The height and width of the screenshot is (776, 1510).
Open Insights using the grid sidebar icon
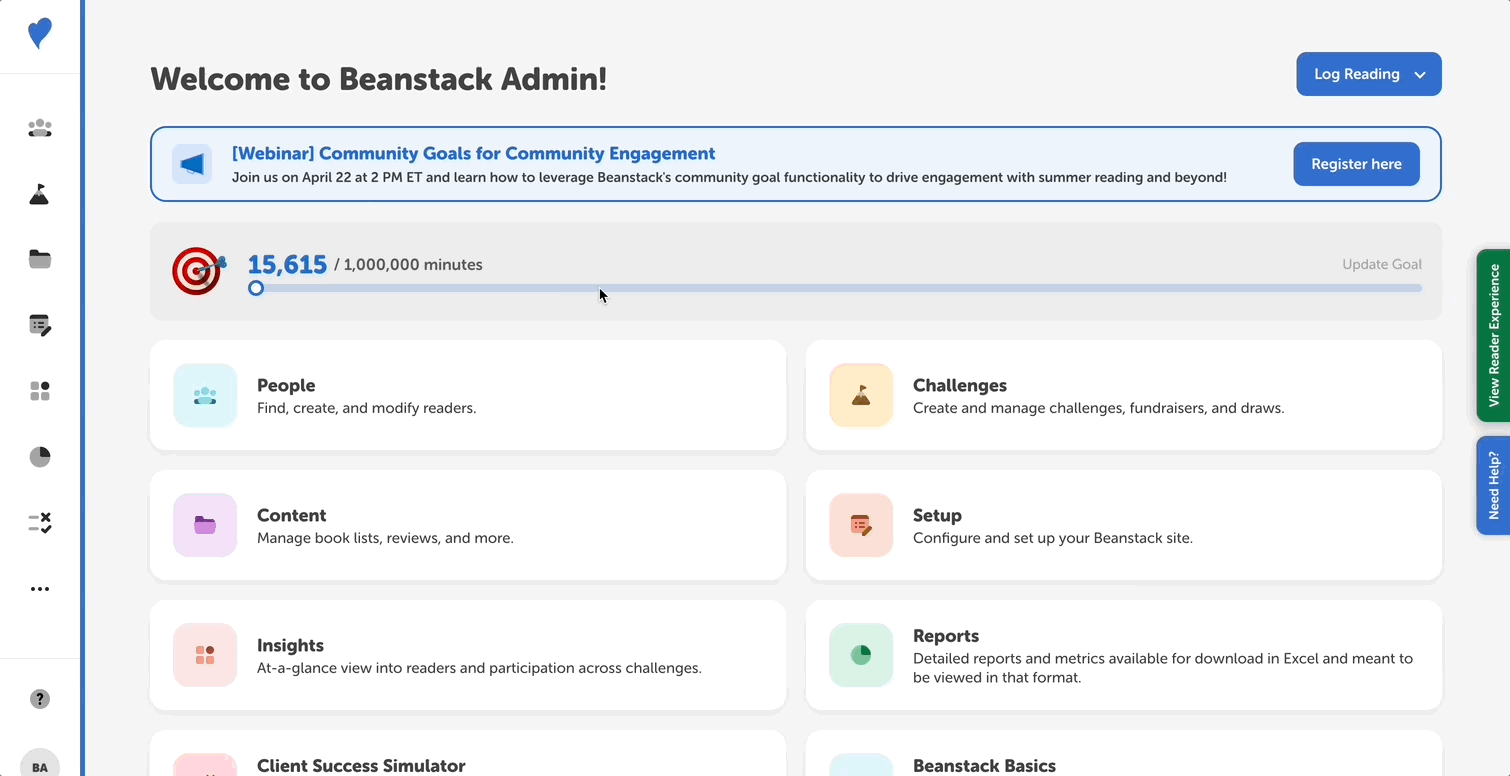pos(39,391)
